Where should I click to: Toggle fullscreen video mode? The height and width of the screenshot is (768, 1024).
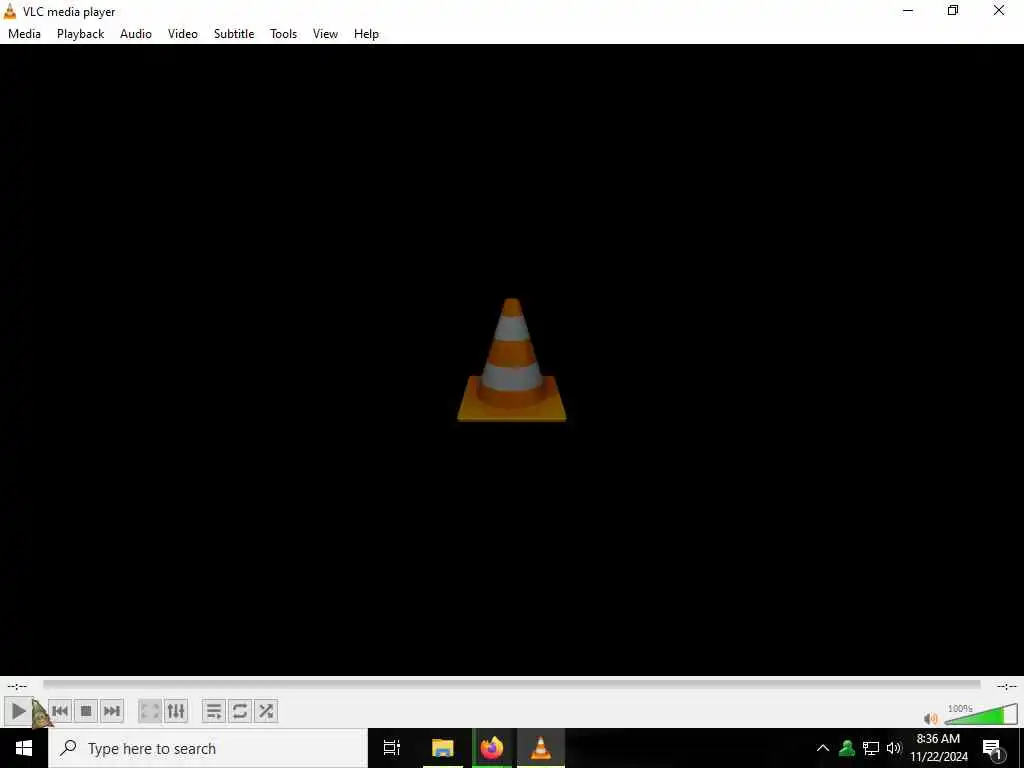click(x=150, y=711)
